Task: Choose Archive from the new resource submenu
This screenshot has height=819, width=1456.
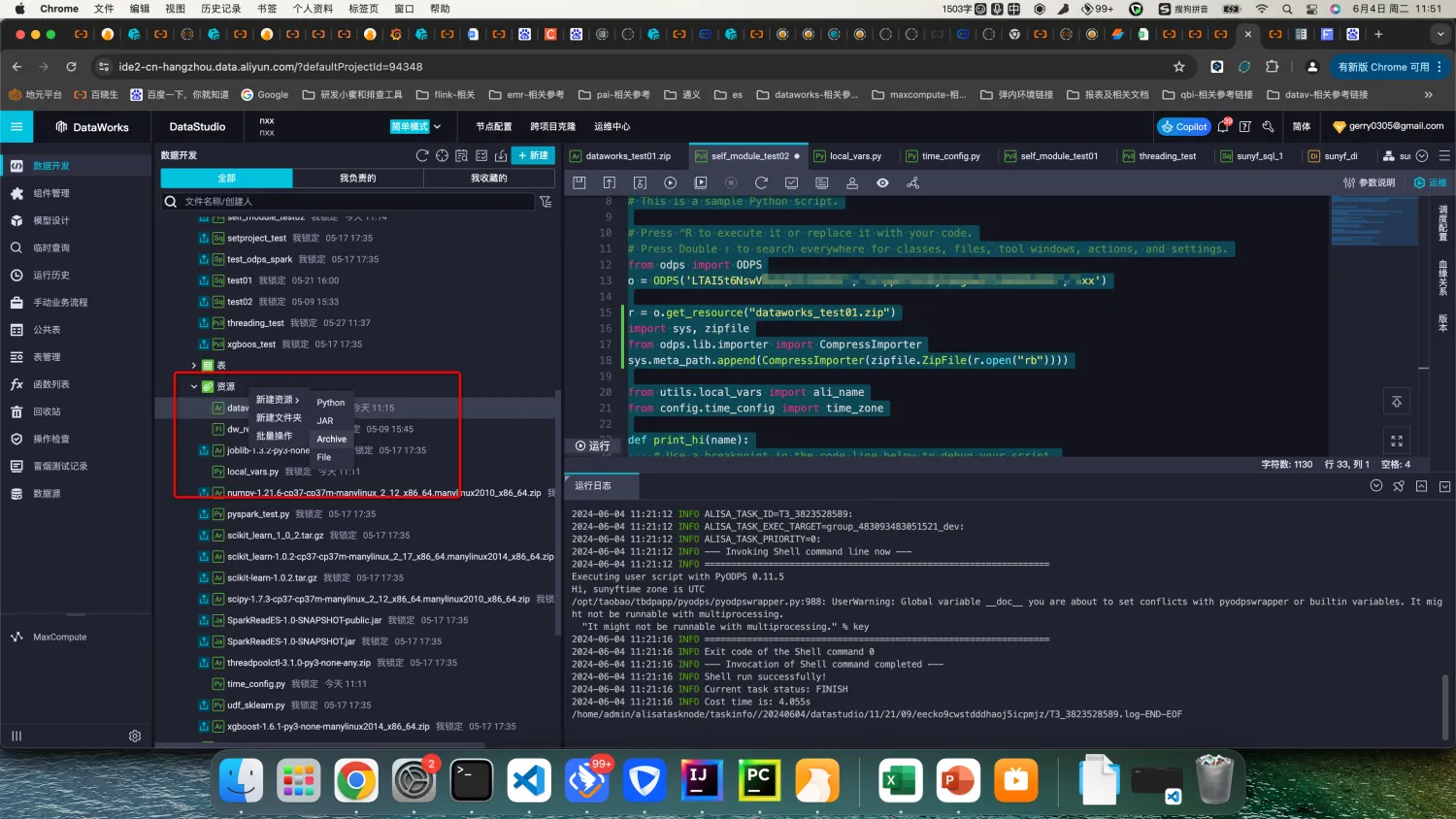Action: click(331, 440)
